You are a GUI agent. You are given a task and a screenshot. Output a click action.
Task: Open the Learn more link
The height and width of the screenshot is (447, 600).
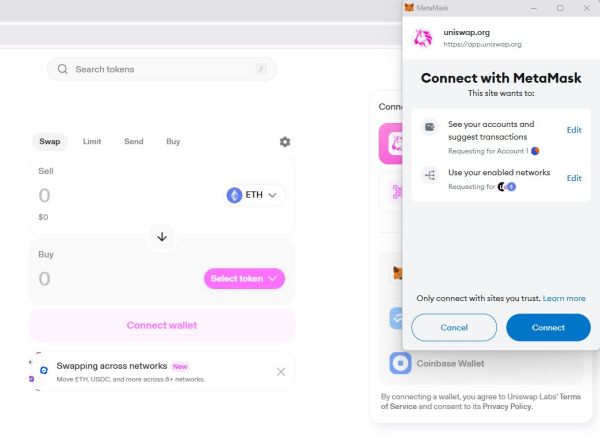click(x=564, y=298)
